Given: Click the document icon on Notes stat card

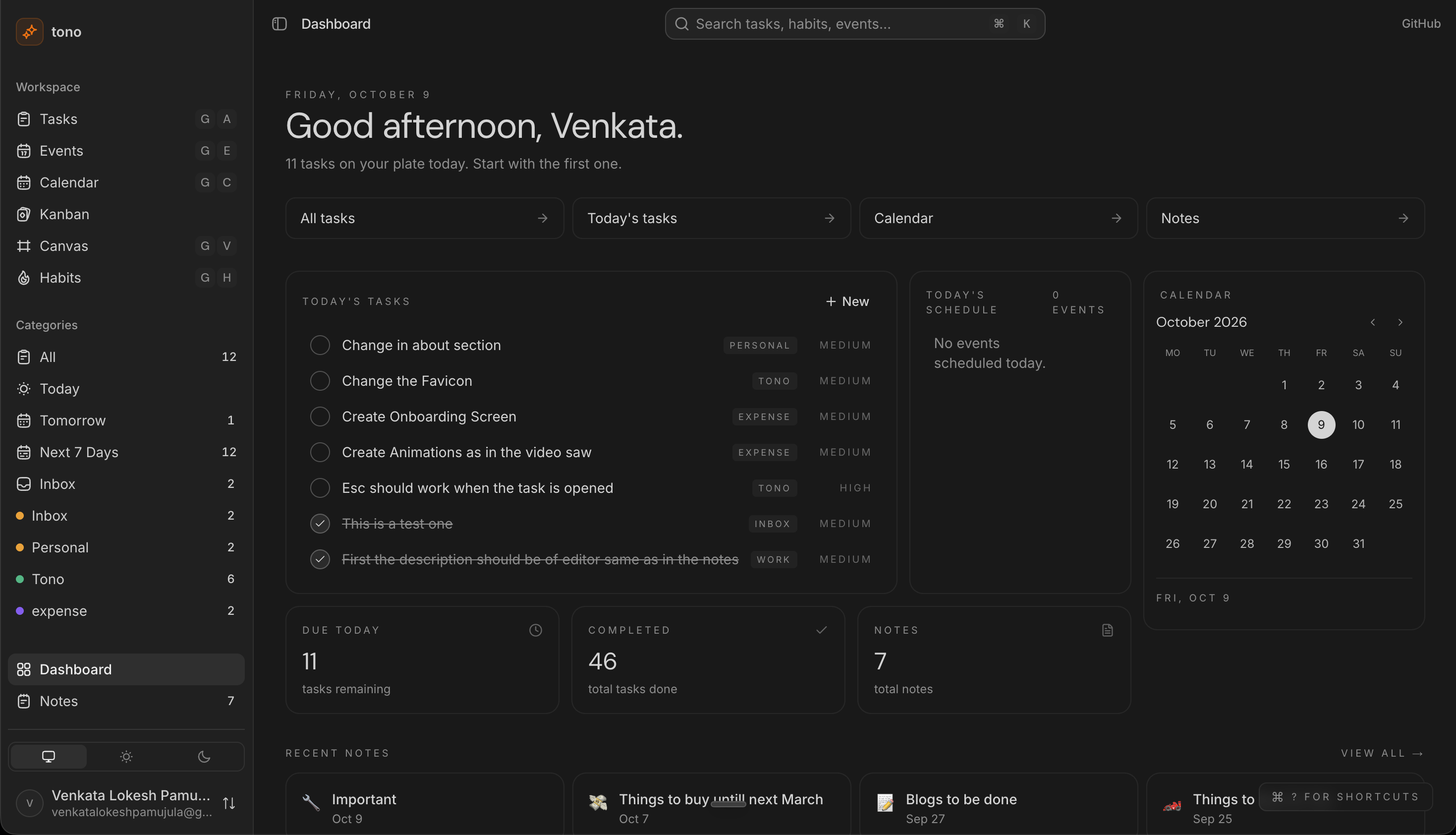Looking at the screenshot, I should coord(1107,630).
